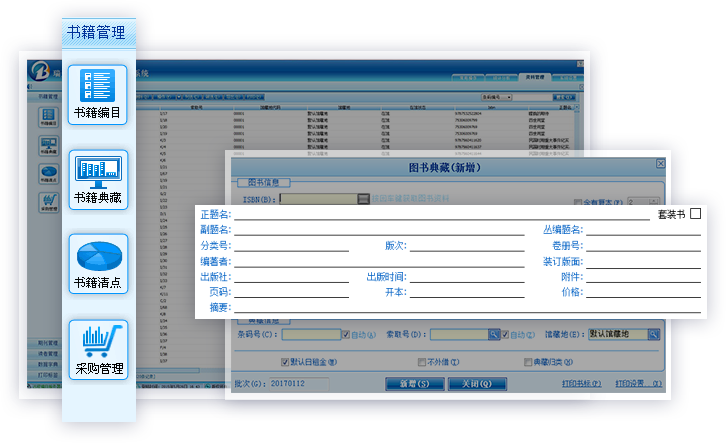Select the 书籍管理 tab header
The width and height of the screenshot is (726, 443).
click(96, 33)
